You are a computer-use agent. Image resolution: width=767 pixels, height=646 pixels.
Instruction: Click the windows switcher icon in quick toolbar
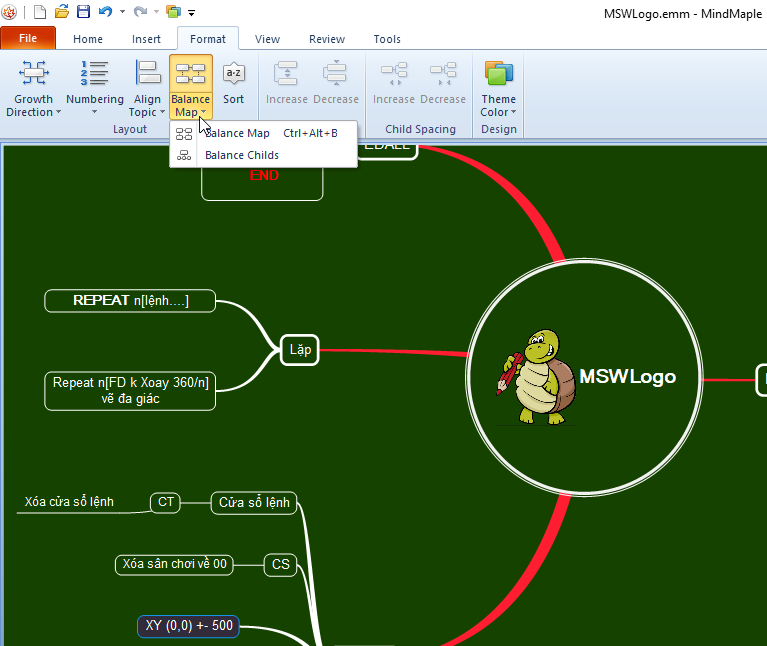point(174,11)
